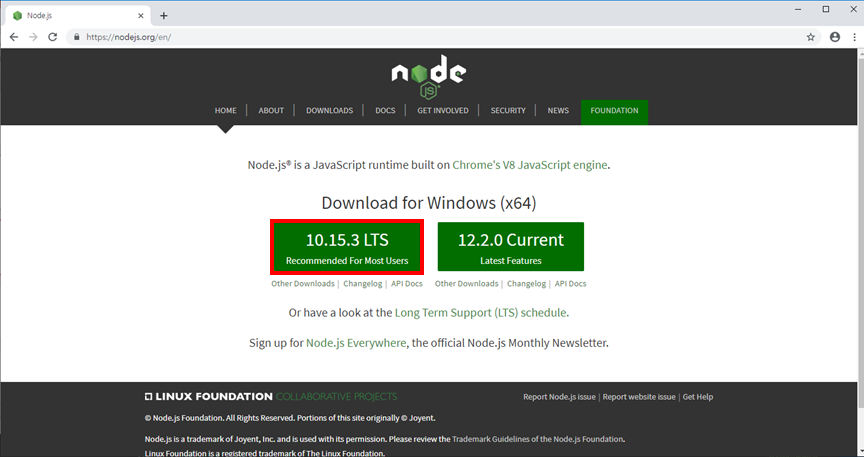Click the Node.js logo in header

pyautogui.click(x=429, y=77)
